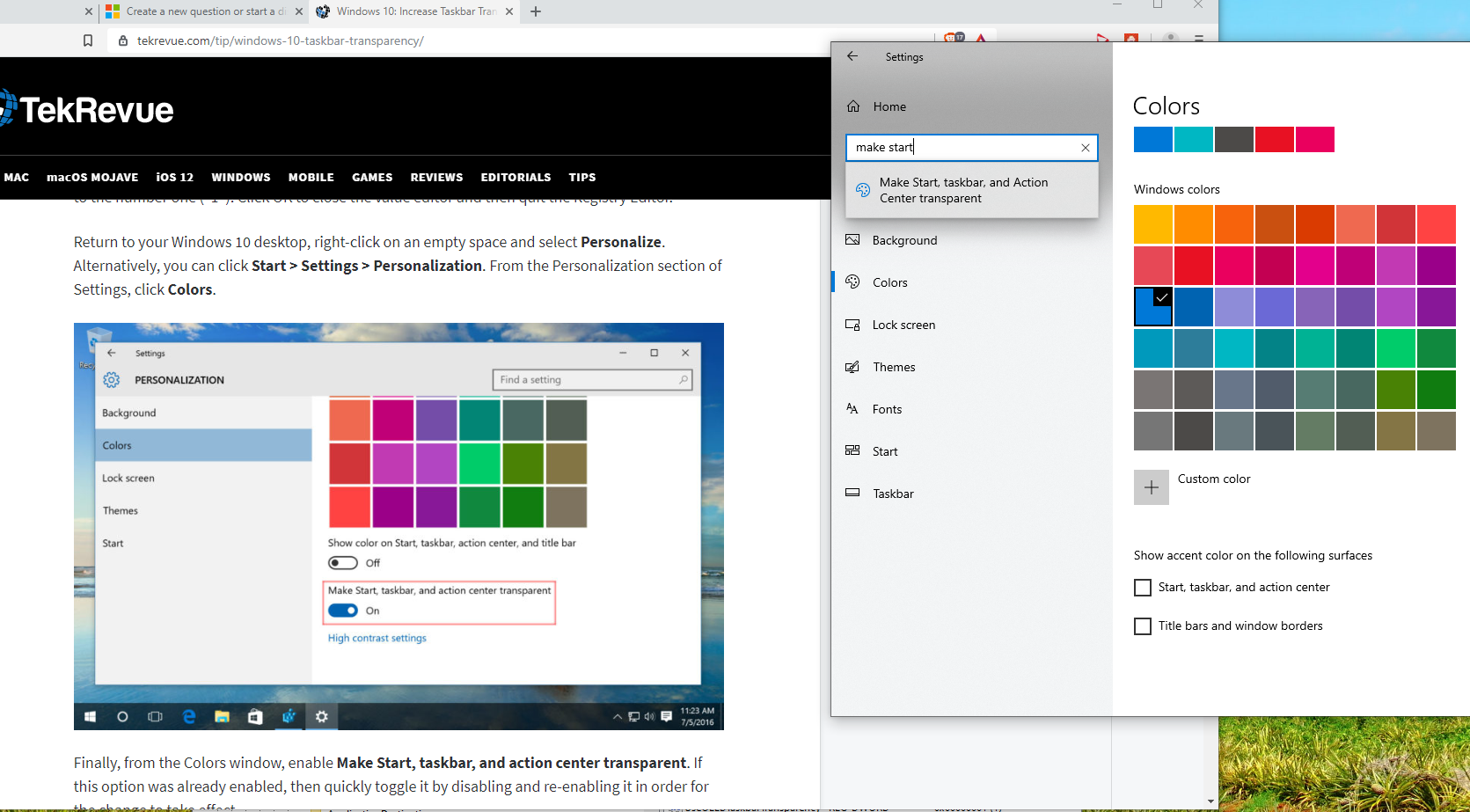Select the checked blue Windows color swatch

point(1153,307)
